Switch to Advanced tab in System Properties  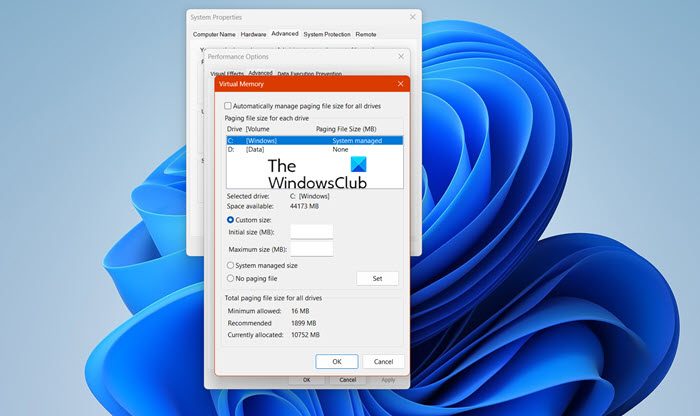285,33
